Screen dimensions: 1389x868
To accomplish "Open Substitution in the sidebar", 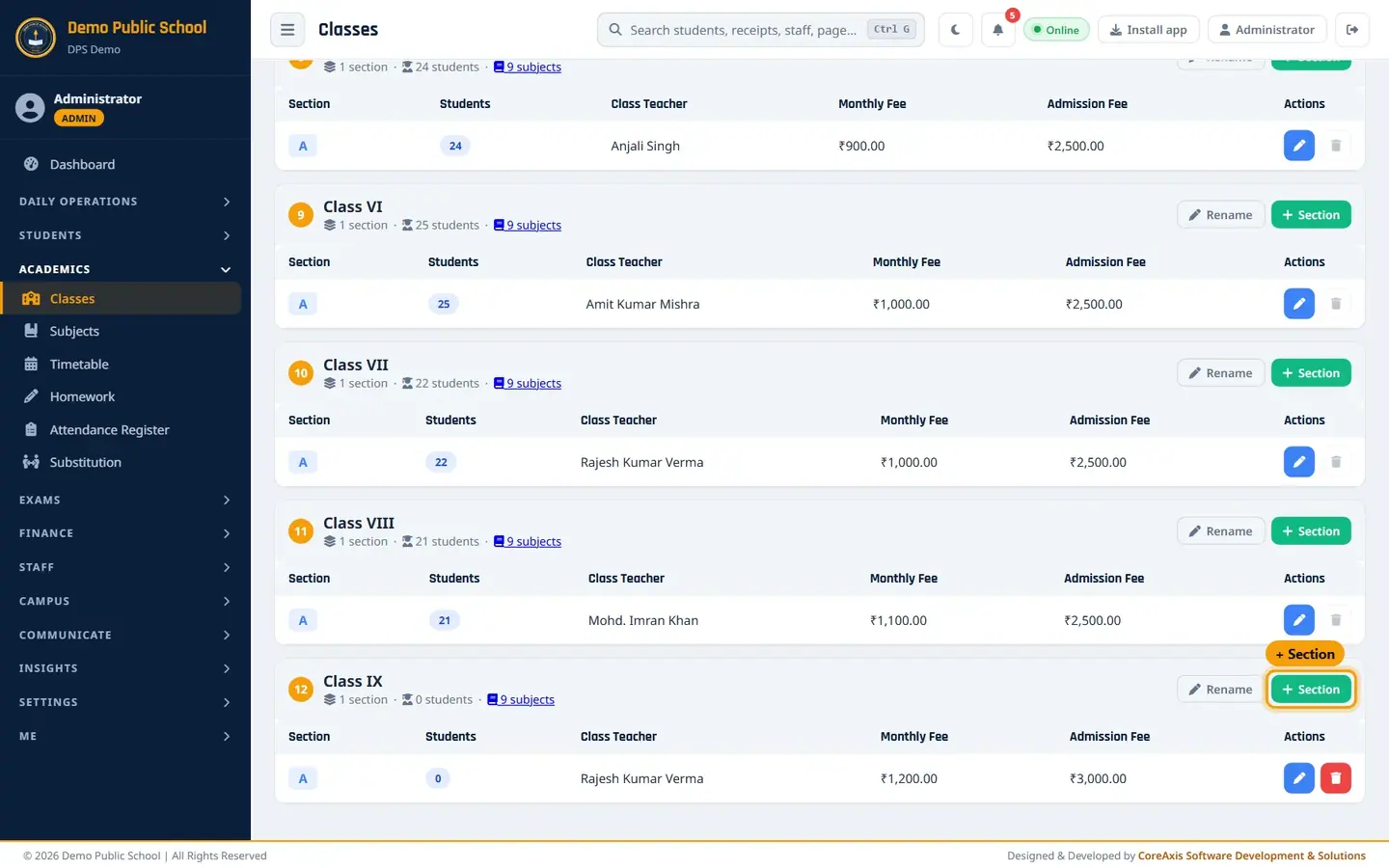I will pos(122,462).
